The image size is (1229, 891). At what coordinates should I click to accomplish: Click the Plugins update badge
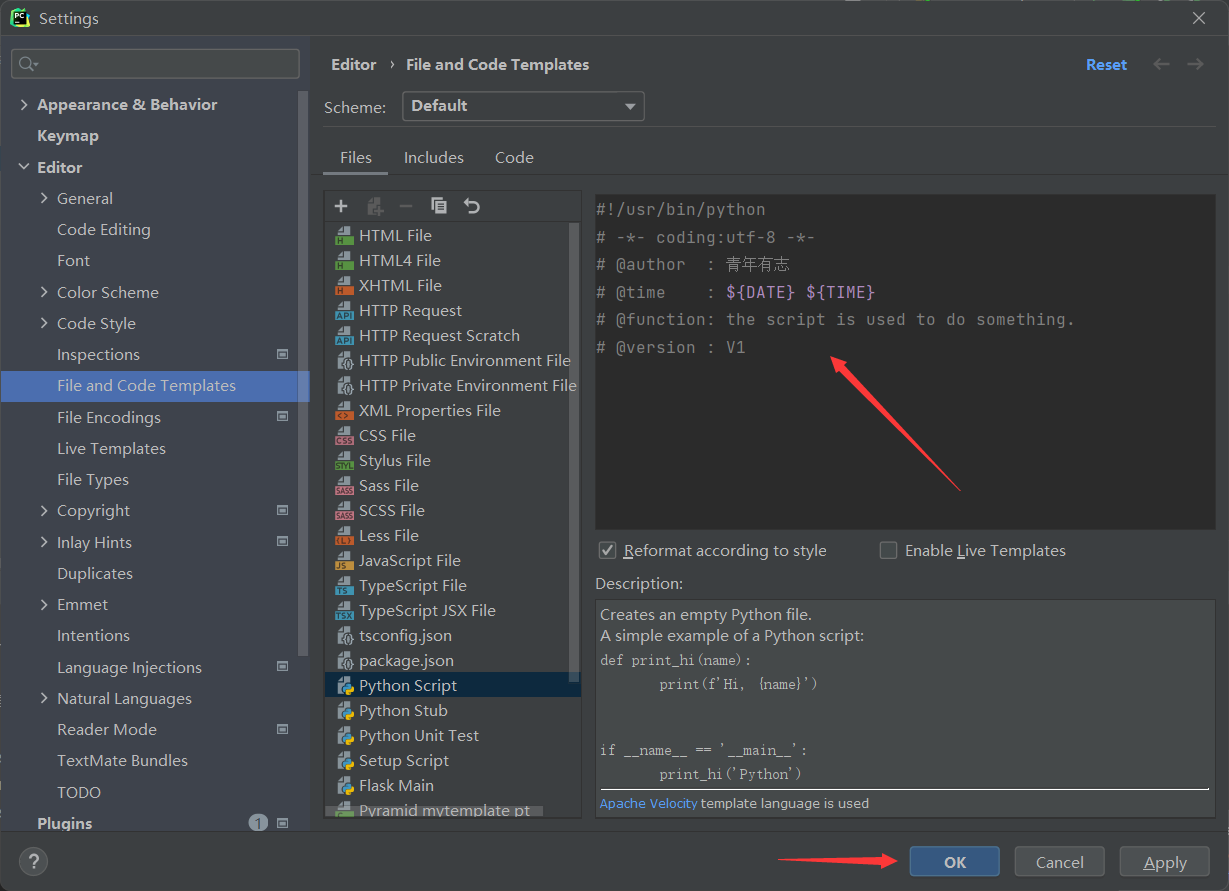258,823
